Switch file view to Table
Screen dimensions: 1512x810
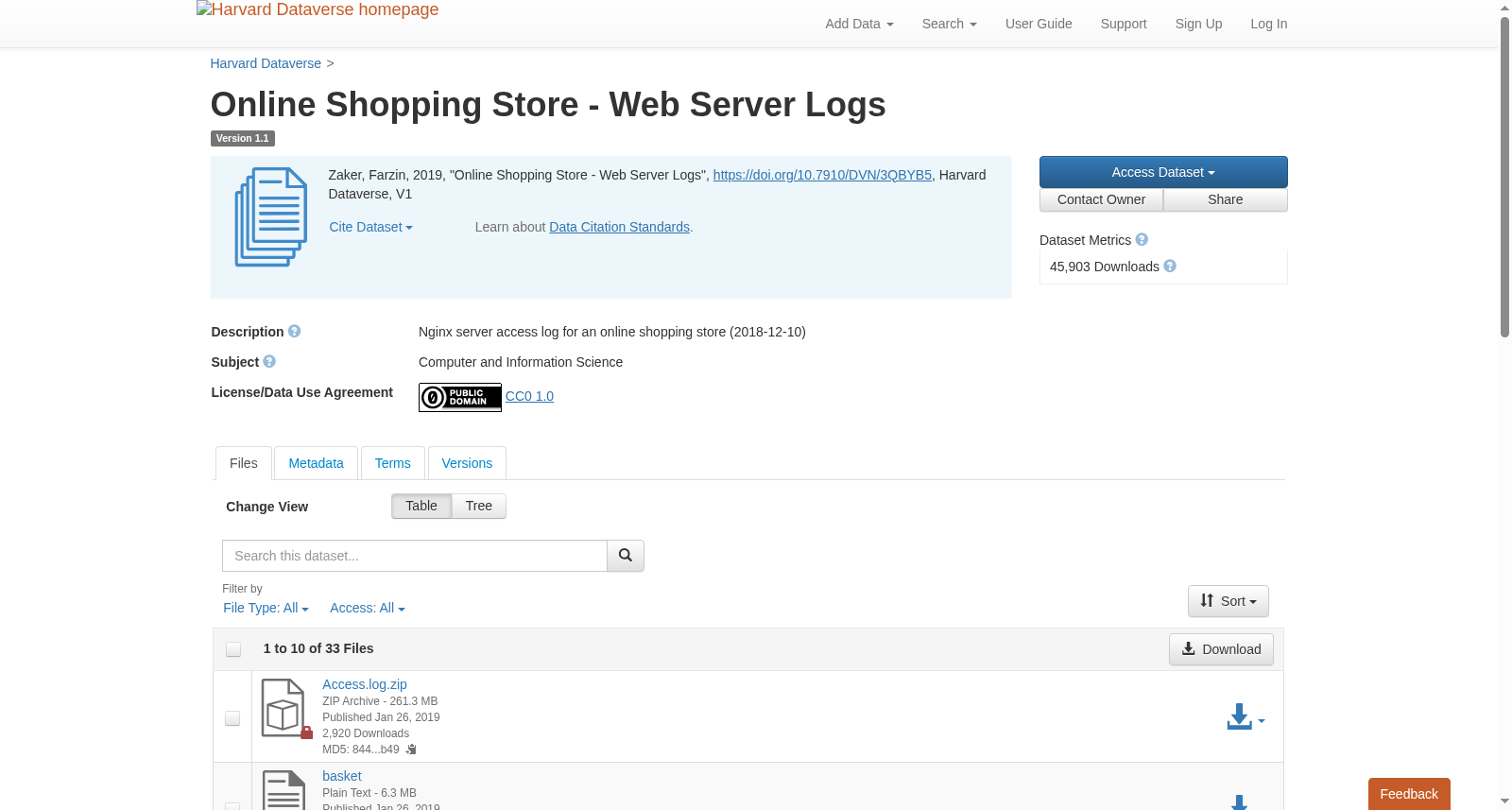click(421, 507)
